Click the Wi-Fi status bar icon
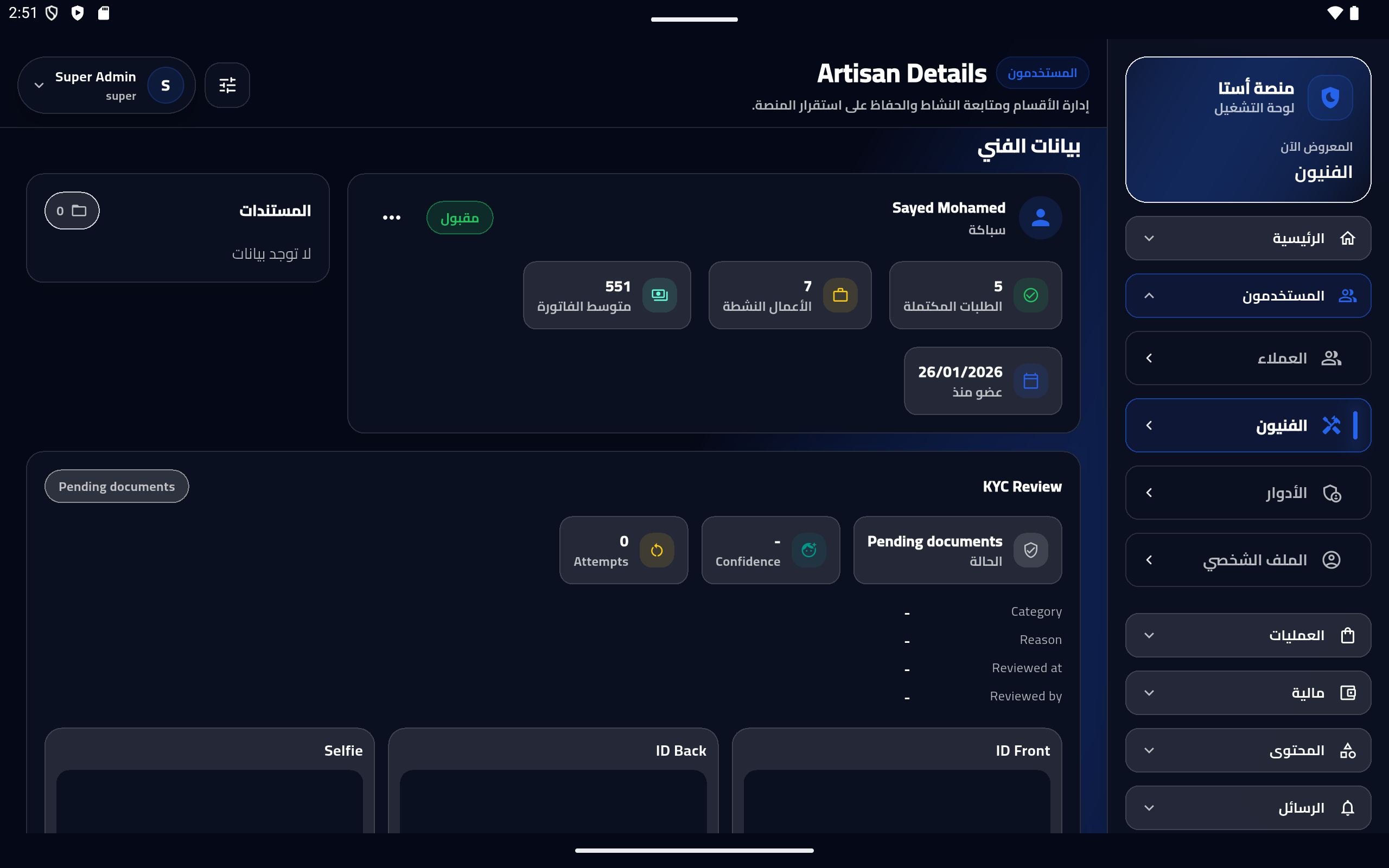This screenshot has height=868, width=1389. [x=1335, y=12]
